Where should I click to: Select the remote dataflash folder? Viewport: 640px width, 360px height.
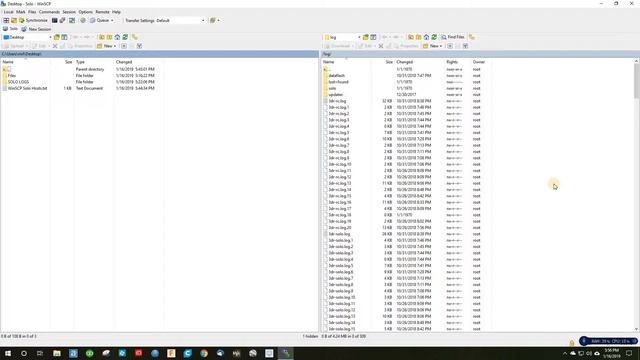[x=337, y=76]
